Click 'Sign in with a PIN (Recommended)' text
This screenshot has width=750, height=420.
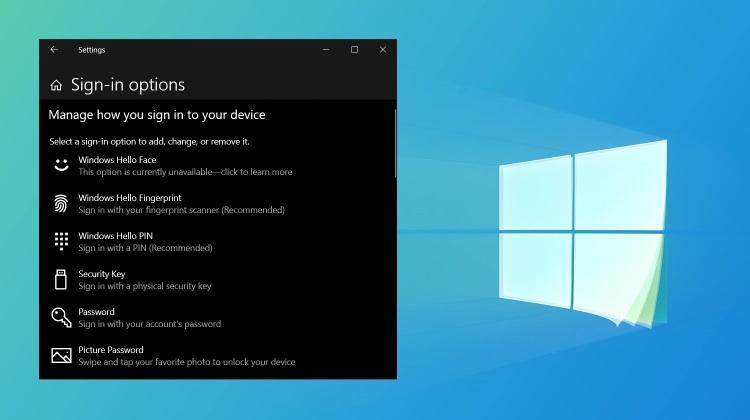[145, 248]
